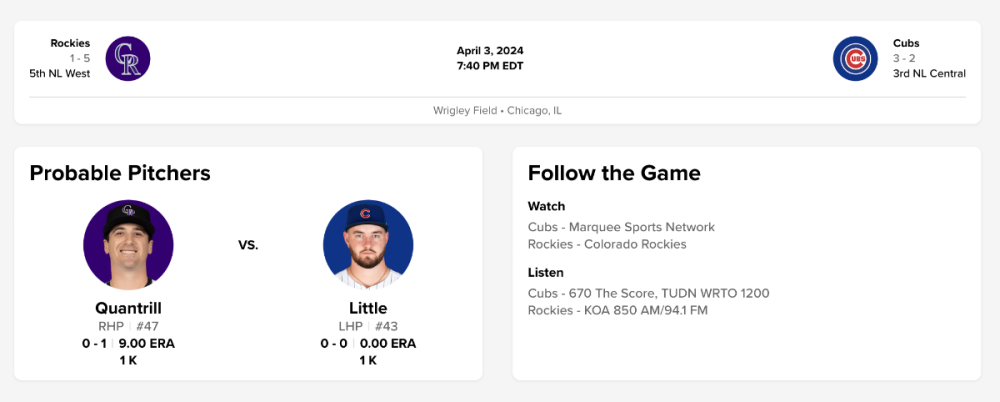The height and width of the screenshot is (402, 1000).
Task: Select the Rockies team name
Action: 70,43
